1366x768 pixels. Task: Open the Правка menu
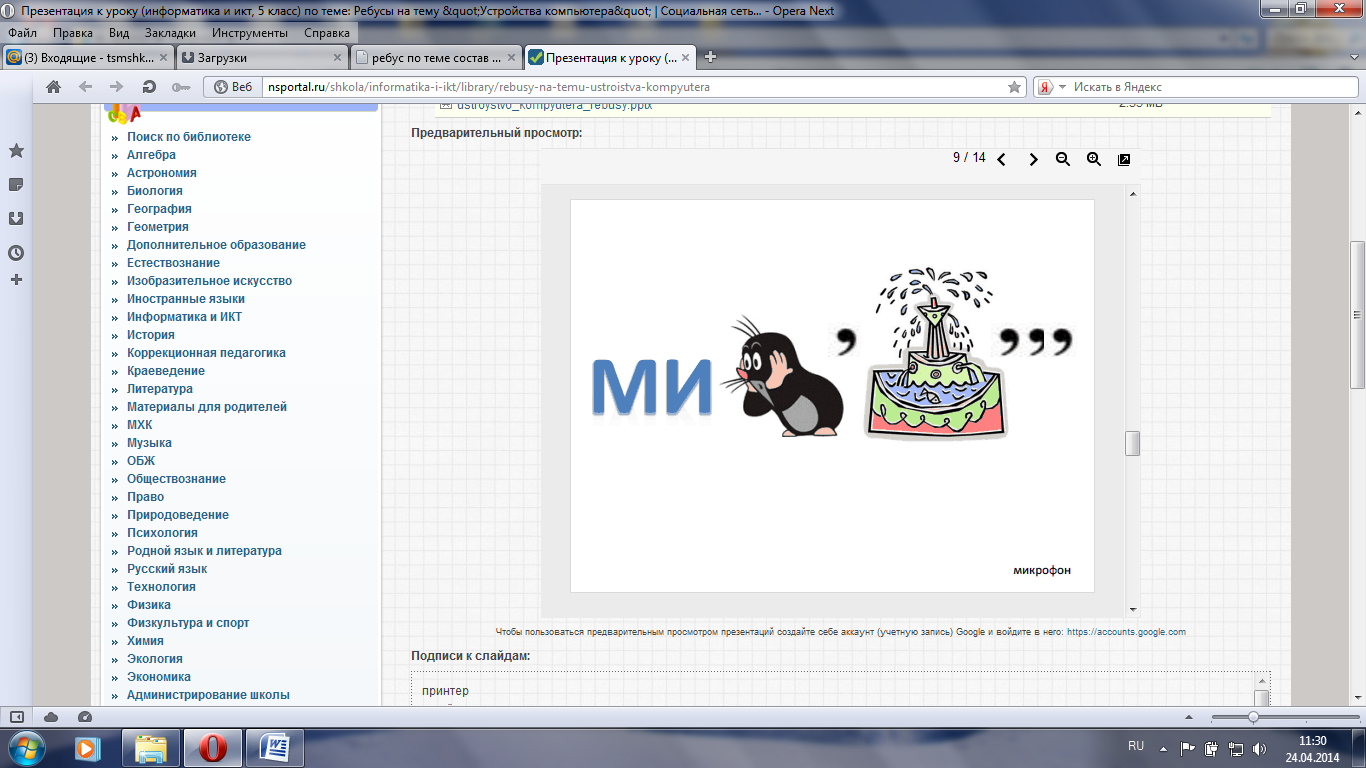coord(73,32)
